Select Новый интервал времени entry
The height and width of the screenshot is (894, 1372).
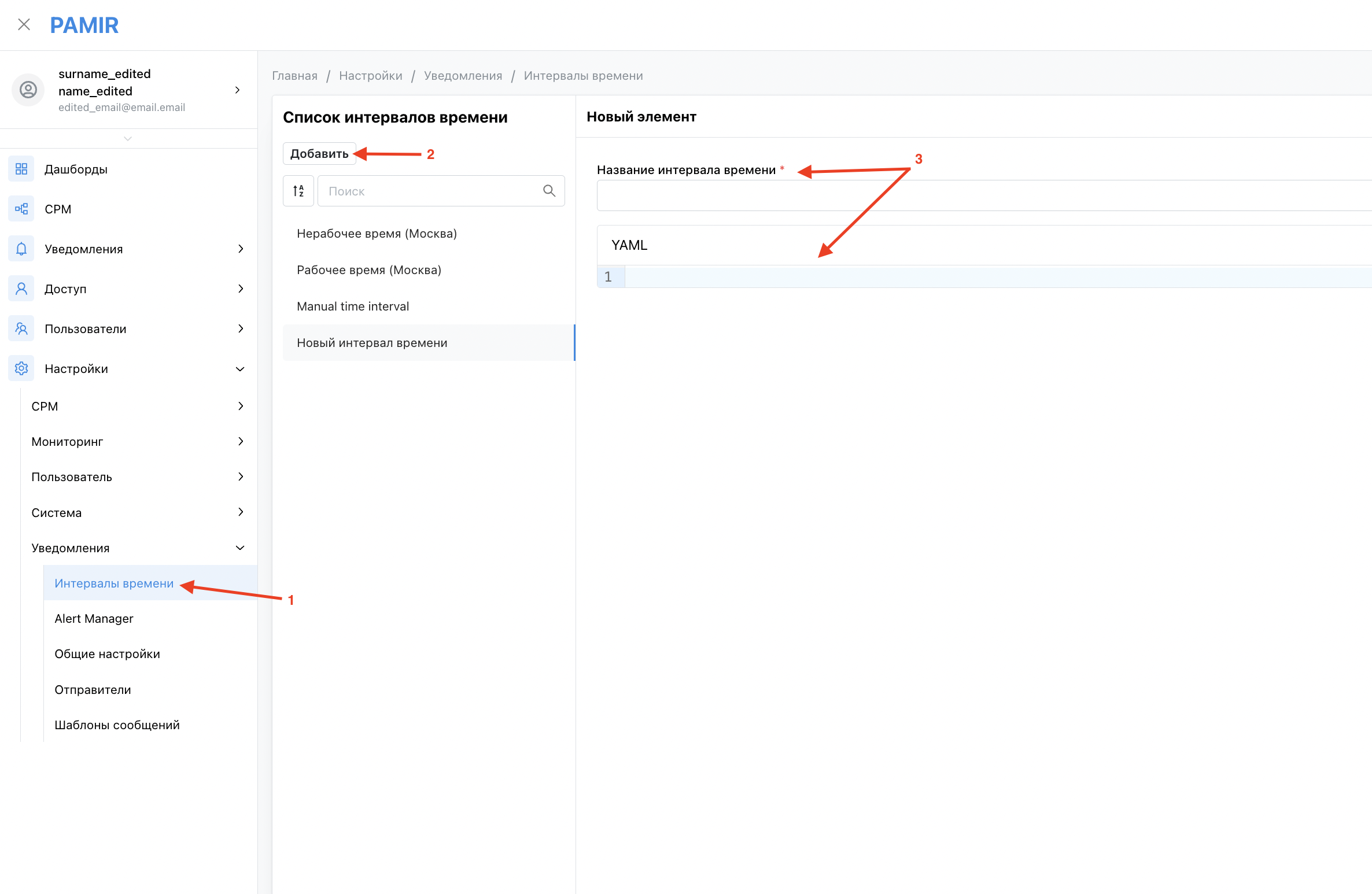(x=428, y=342)
